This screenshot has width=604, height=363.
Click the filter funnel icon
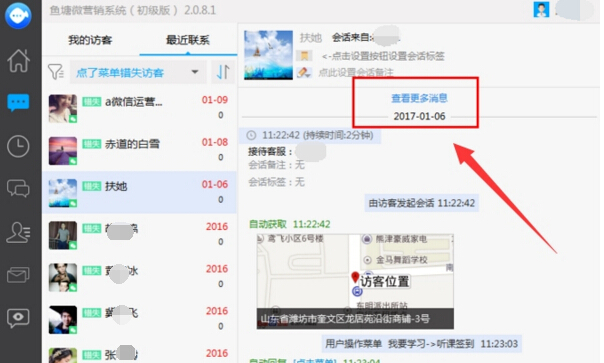55,72
